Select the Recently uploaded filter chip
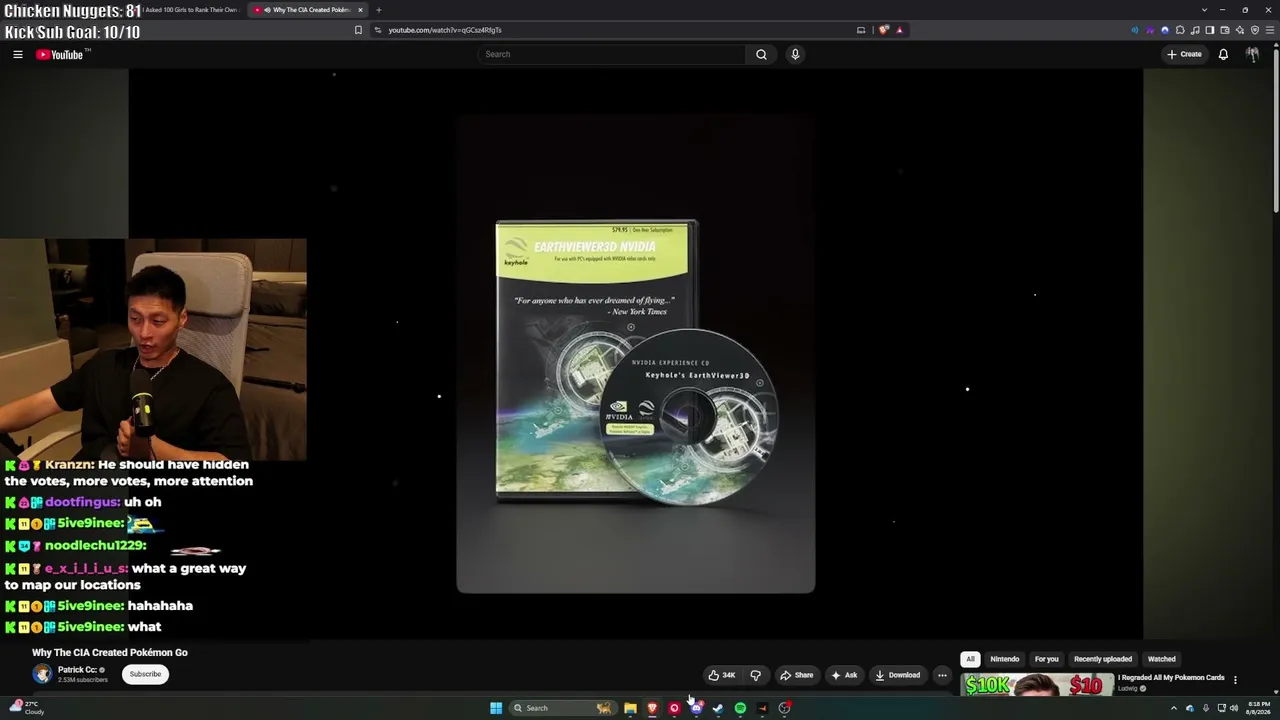 tap(1103, 659)
